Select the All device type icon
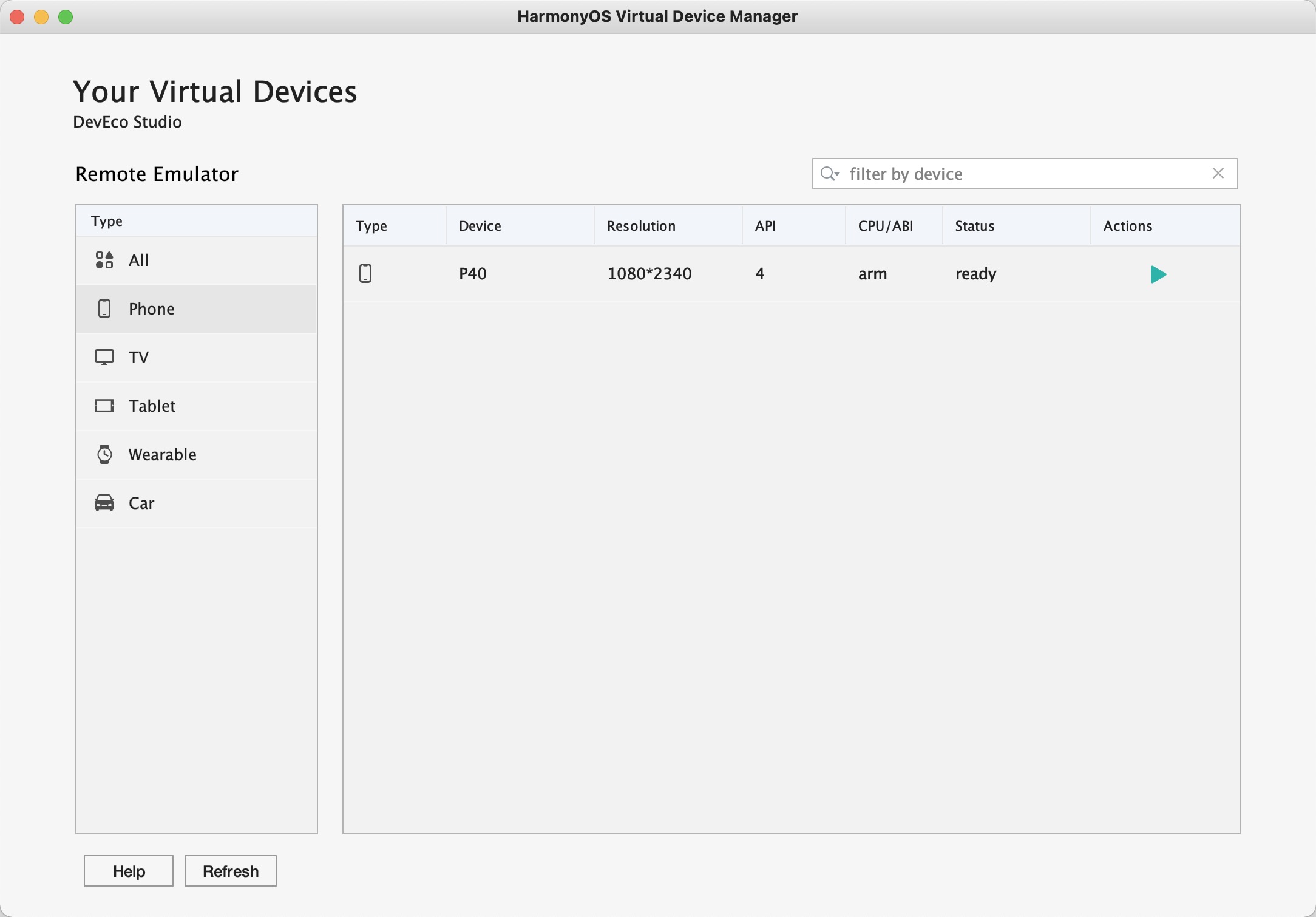The image size is (1316, 917). click(104, 260)
